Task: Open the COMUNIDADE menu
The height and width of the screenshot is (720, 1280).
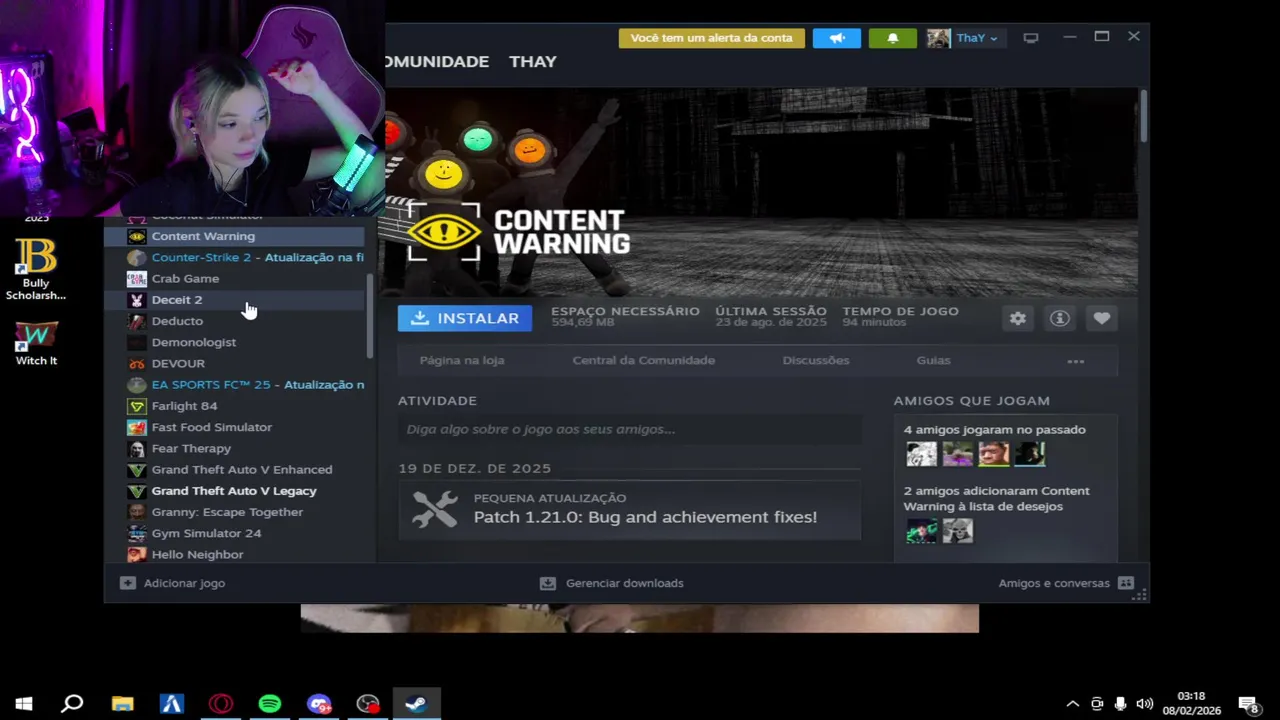Action: tap(437, 61)
